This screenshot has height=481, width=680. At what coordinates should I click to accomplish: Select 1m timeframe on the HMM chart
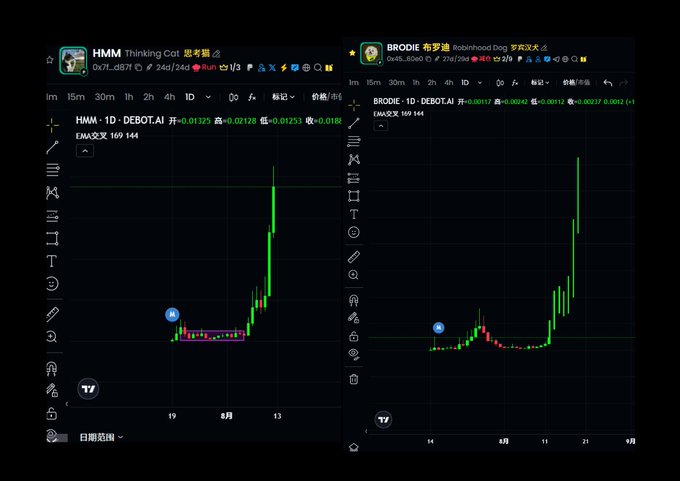(52, 97)
